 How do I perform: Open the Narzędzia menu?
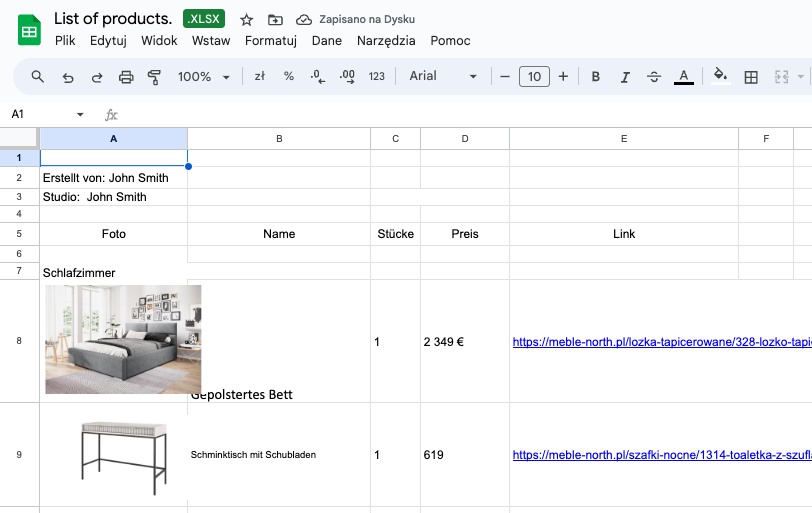(x=386, y=41)
